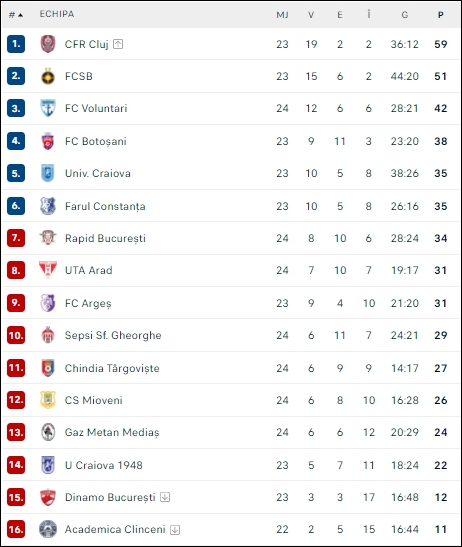Click the CFR Cluj club crest
This screenshot has width=462, height=547.
[x=48, y=44]
